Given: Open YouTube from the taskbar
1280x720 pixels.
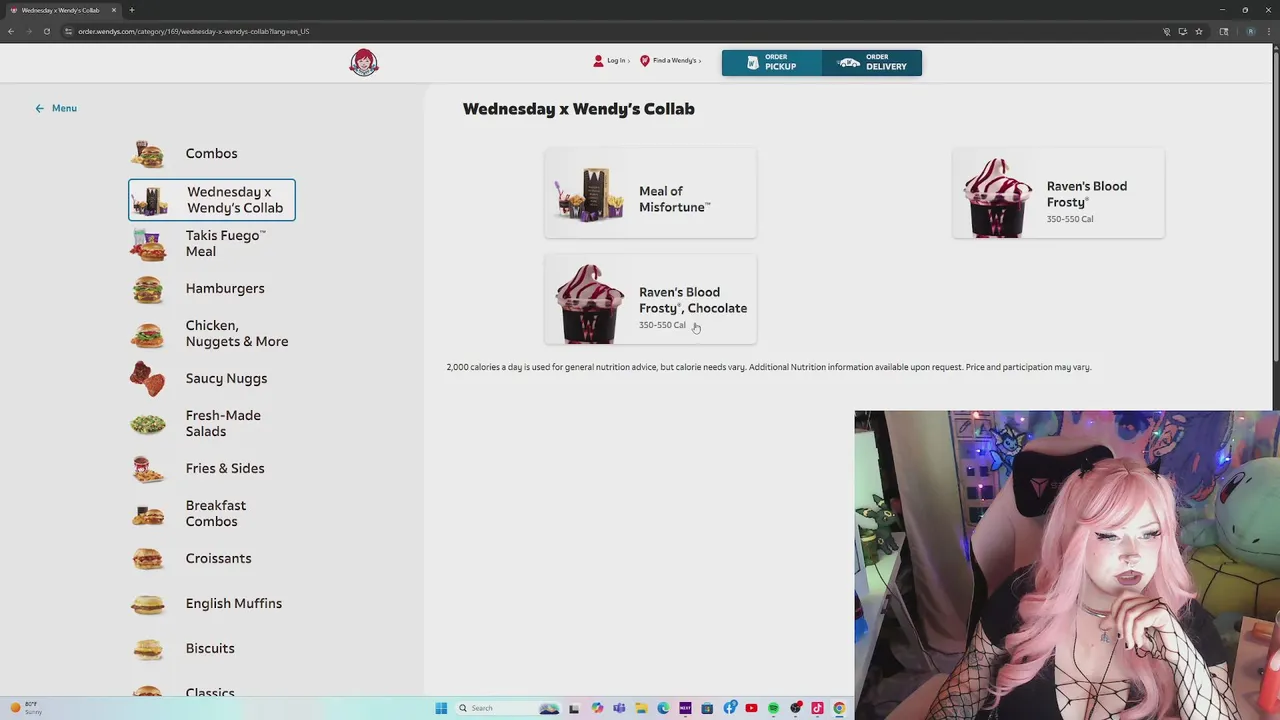Looking at the screenshot, I should point(751,708).
